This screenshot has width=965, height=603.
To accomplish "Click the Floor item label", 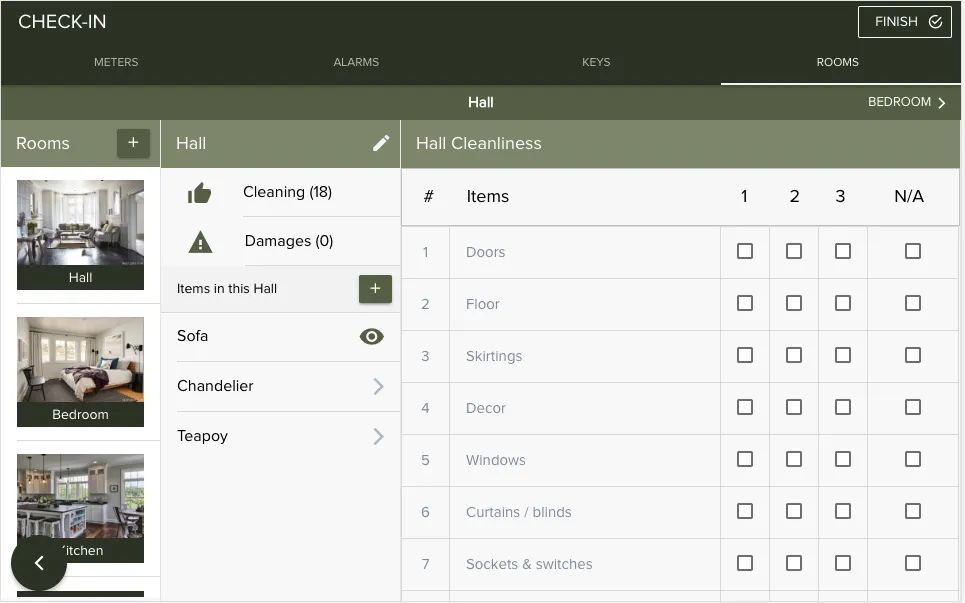I will pyautogui.click(x=482, y=304).
